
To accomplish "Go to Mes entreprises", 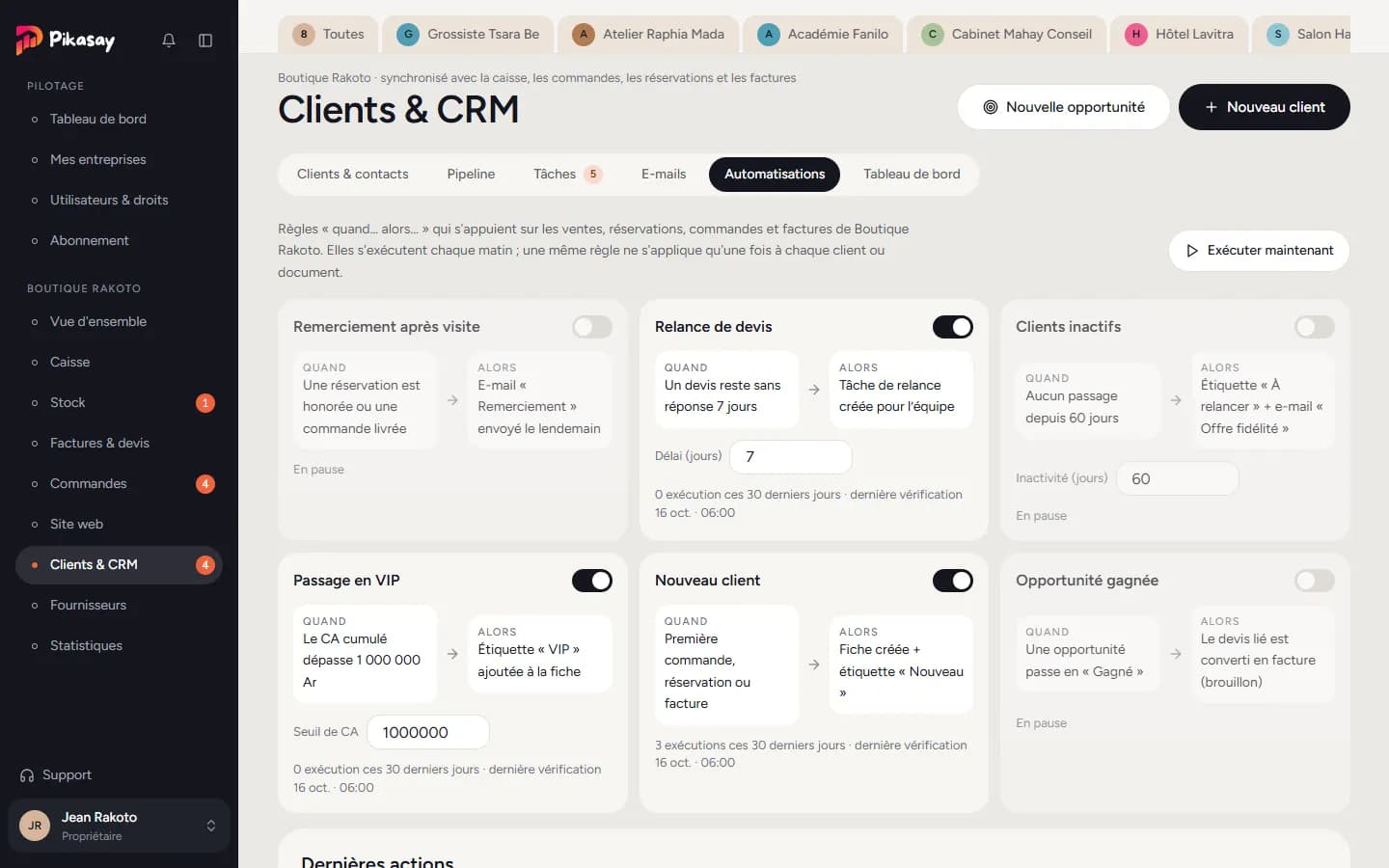I will pyautogui.click(x=119, y=160).
